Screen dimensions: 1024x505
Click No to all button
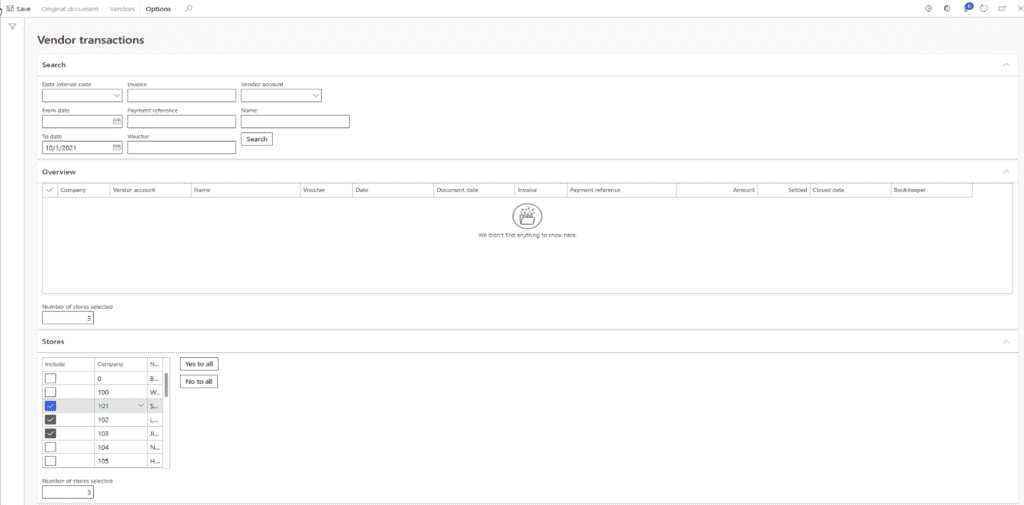pyautogui.click(x=199, y=382)
